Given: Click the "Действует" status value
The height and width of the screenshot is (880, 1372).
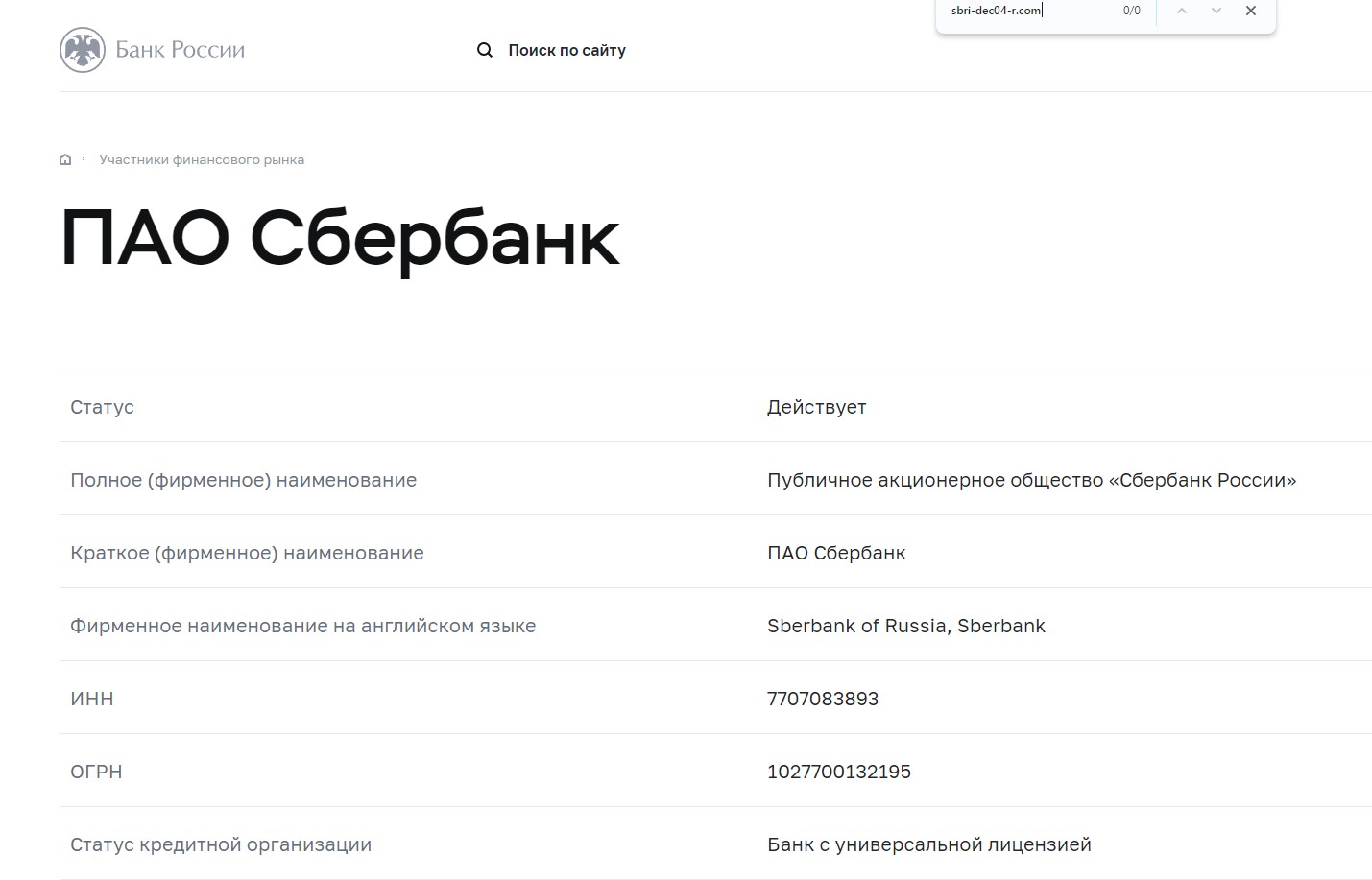Looking at the screenshot, I should coord(816,407).
